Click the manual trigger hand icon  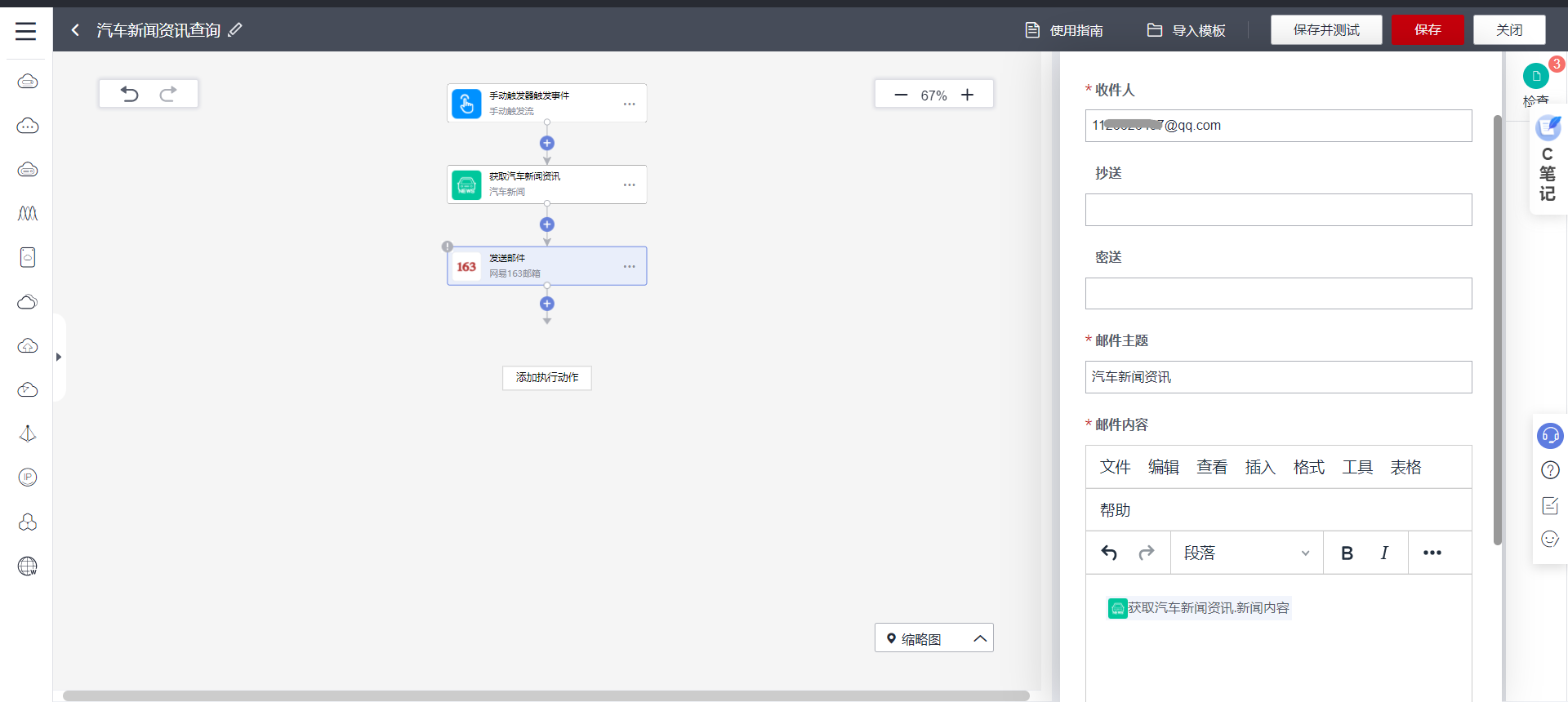(466, 104)
